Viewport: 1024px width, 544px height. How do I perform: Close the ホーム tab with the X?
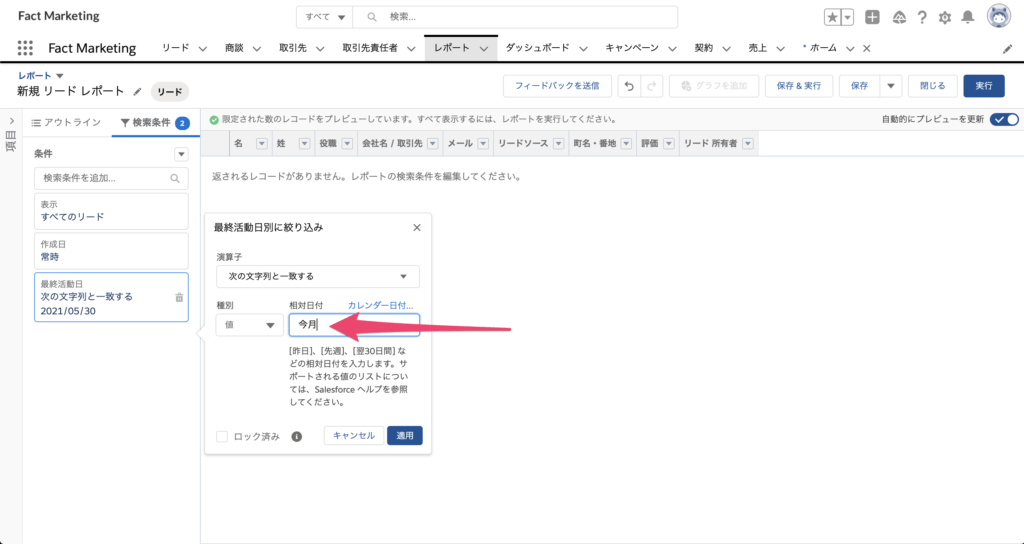pyautogui.click(x=867, y=48)
